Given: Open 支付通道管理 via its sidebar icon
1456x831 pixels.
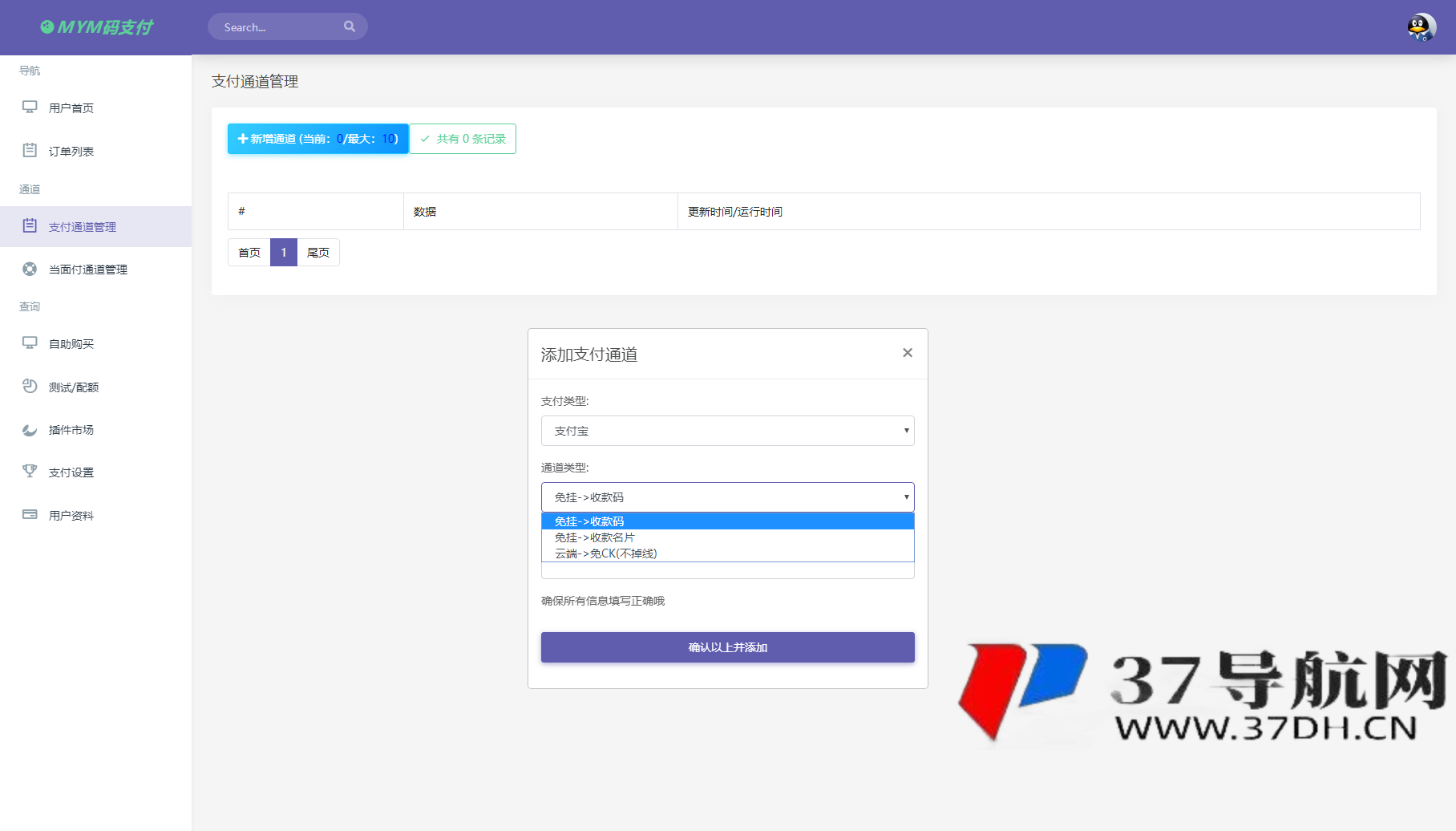Looking at the screenshot, I should coord(30,226).
